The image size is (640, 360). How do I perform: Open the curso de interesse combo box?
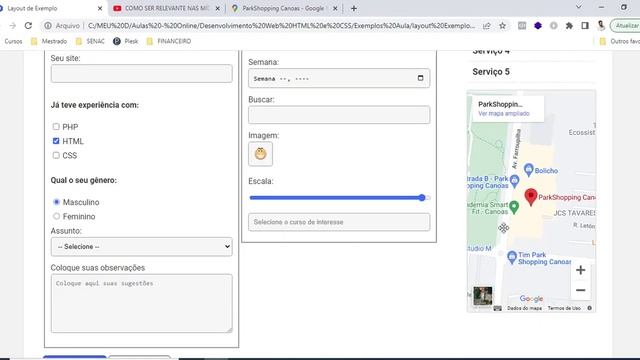[x=339, y=222]
